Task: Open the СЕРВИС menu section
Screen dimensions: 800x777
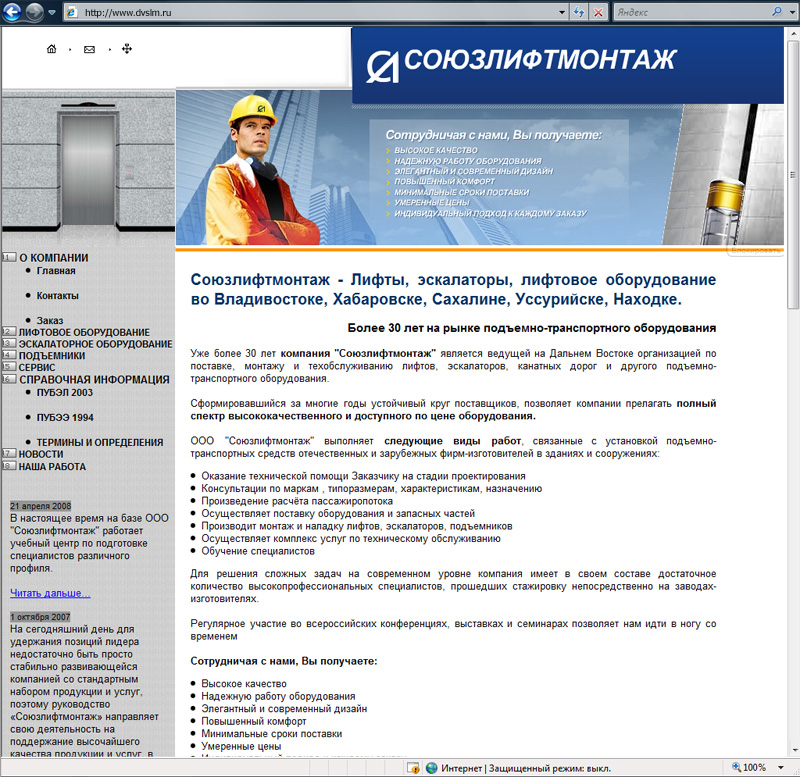Action: [x=37, y=367]
